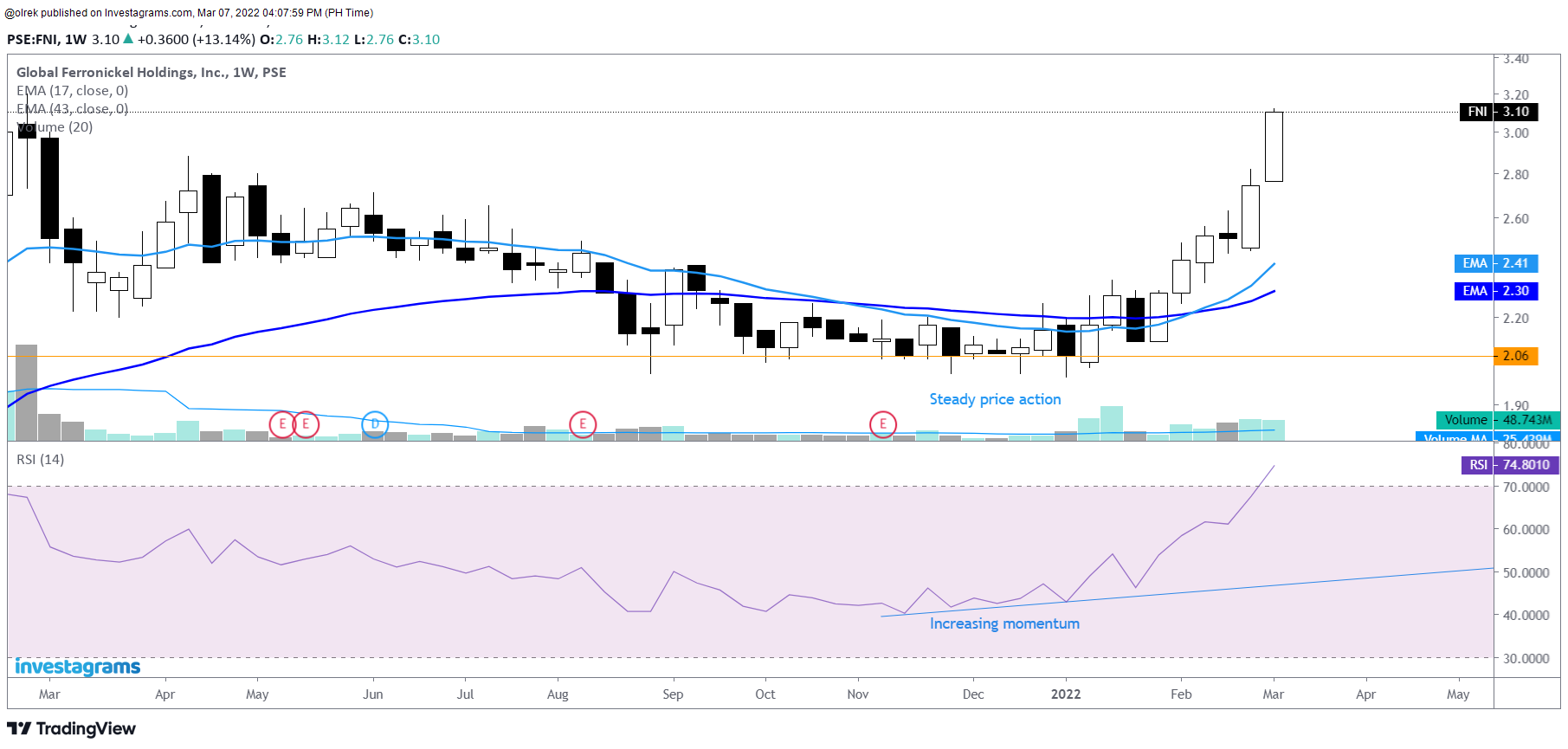Click the blue dividend D marker
Viewport: 1568px width, 749px height.
(x=374, y=424)
